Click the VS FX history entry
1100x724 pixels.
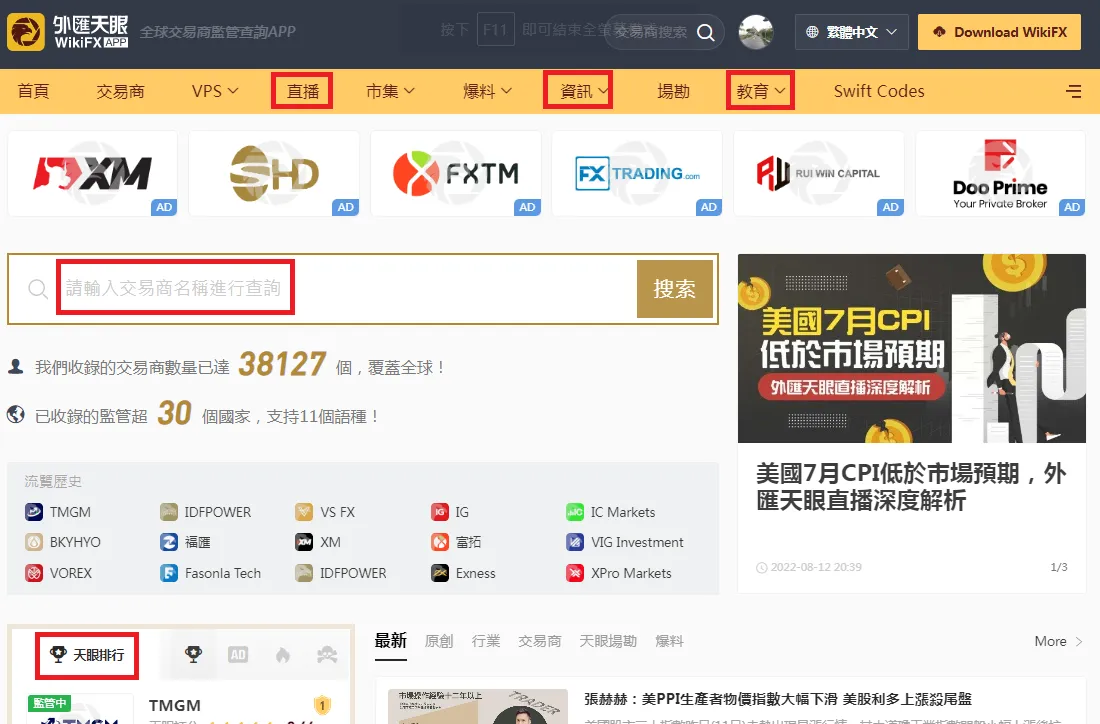(x=326, y=512)
